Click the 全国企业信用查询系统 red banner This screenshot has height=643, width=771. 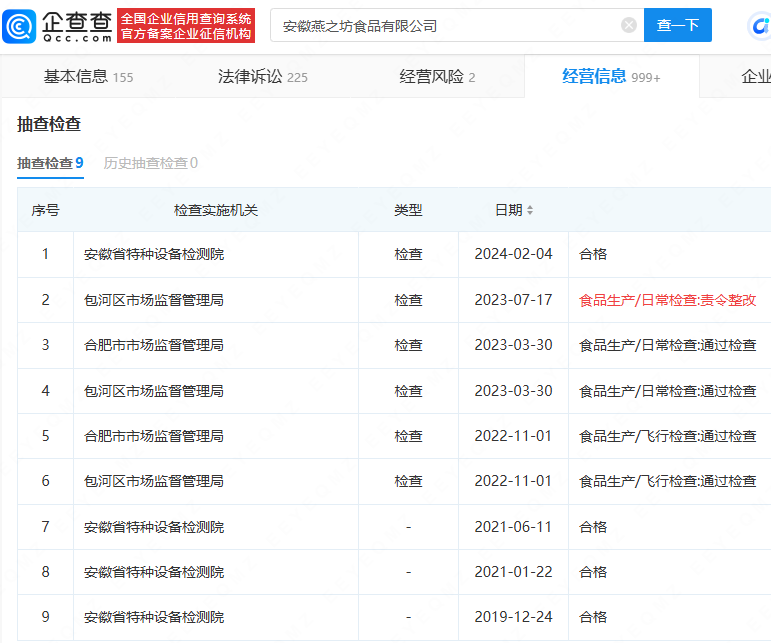coord(186,27)
